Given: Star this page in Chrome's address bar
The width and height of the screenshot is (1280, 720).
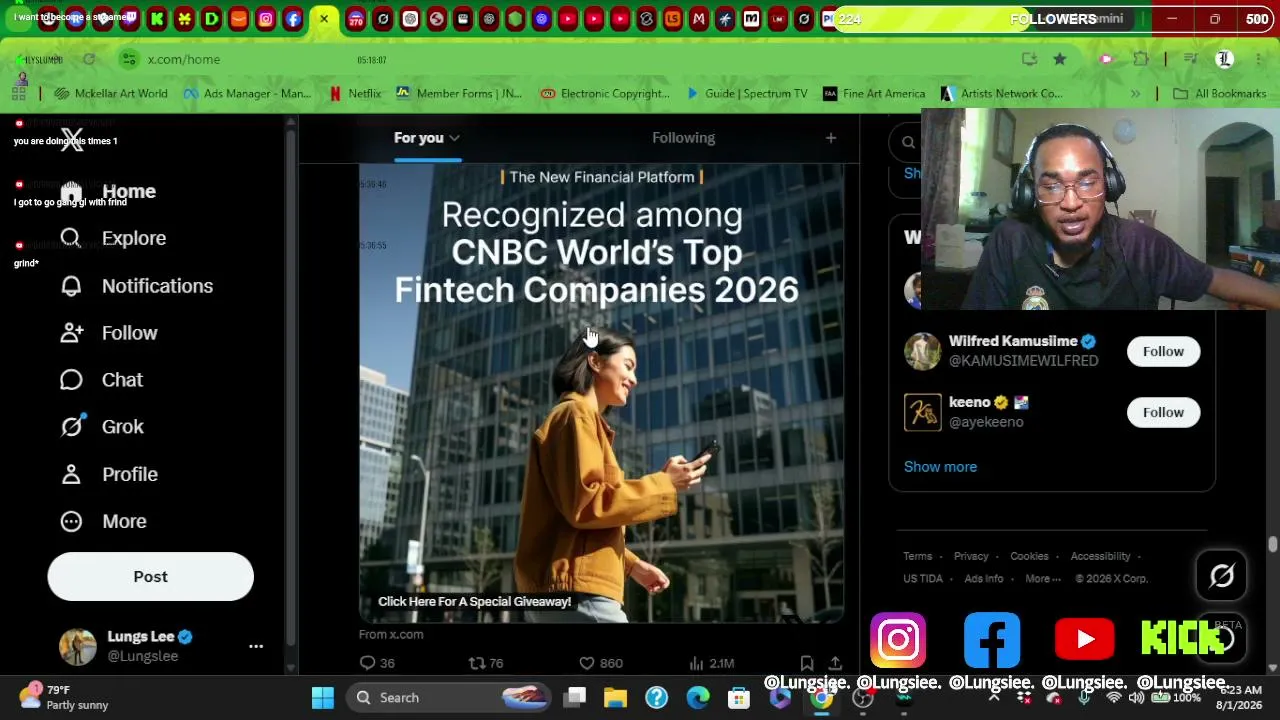Looking at the screenshot, I should (x=1060, y=59).
